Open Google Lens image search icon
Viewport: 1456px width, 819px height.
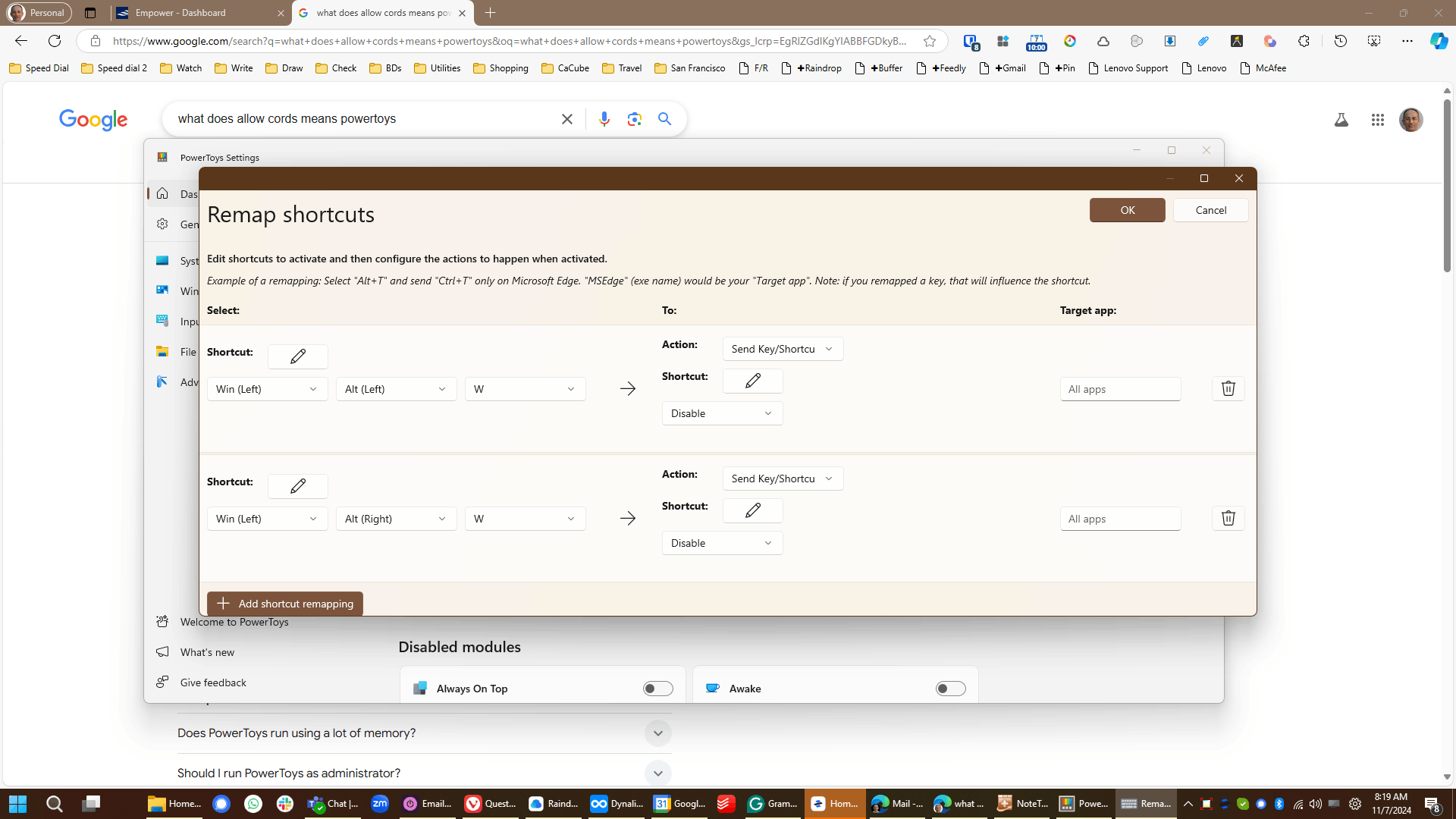click(x=634, y=119)
